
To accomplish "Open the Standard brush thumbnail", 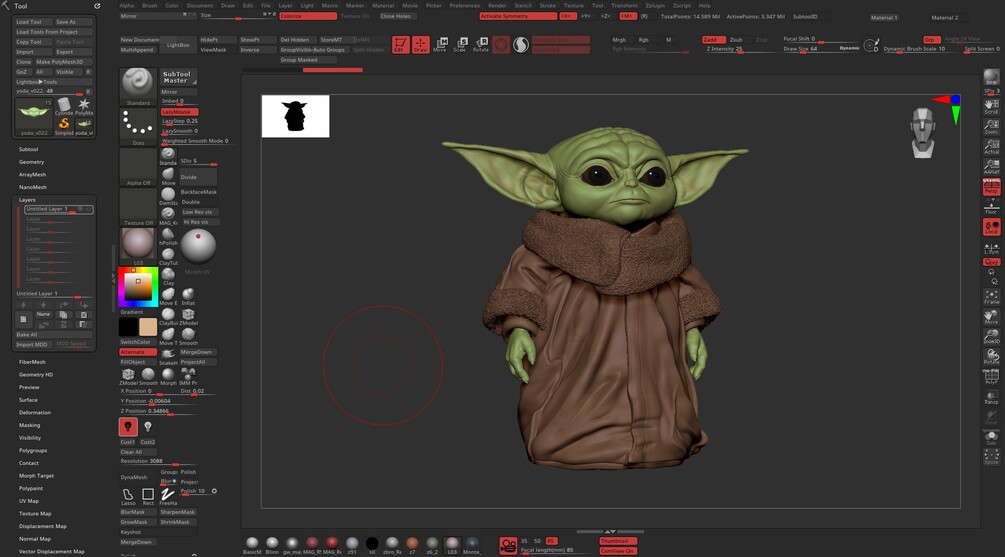I will (138, 86).
